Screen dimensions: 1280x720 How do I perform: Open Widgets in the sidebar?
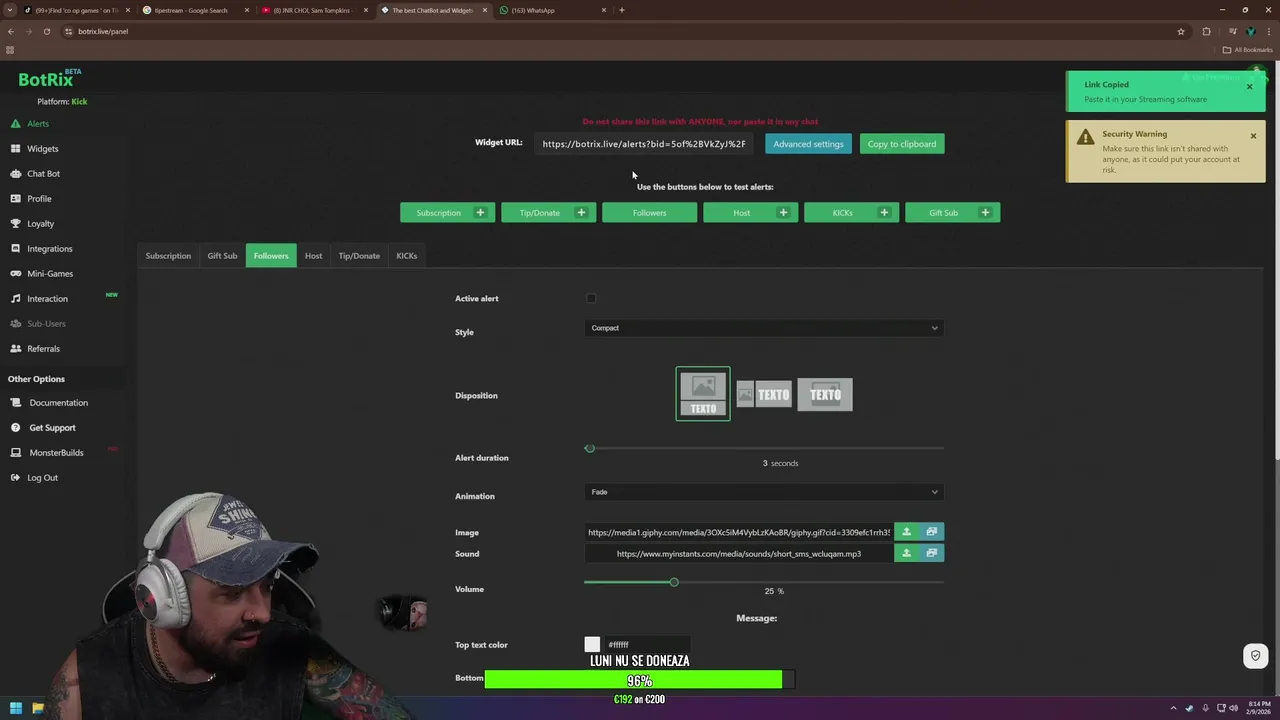42,149
